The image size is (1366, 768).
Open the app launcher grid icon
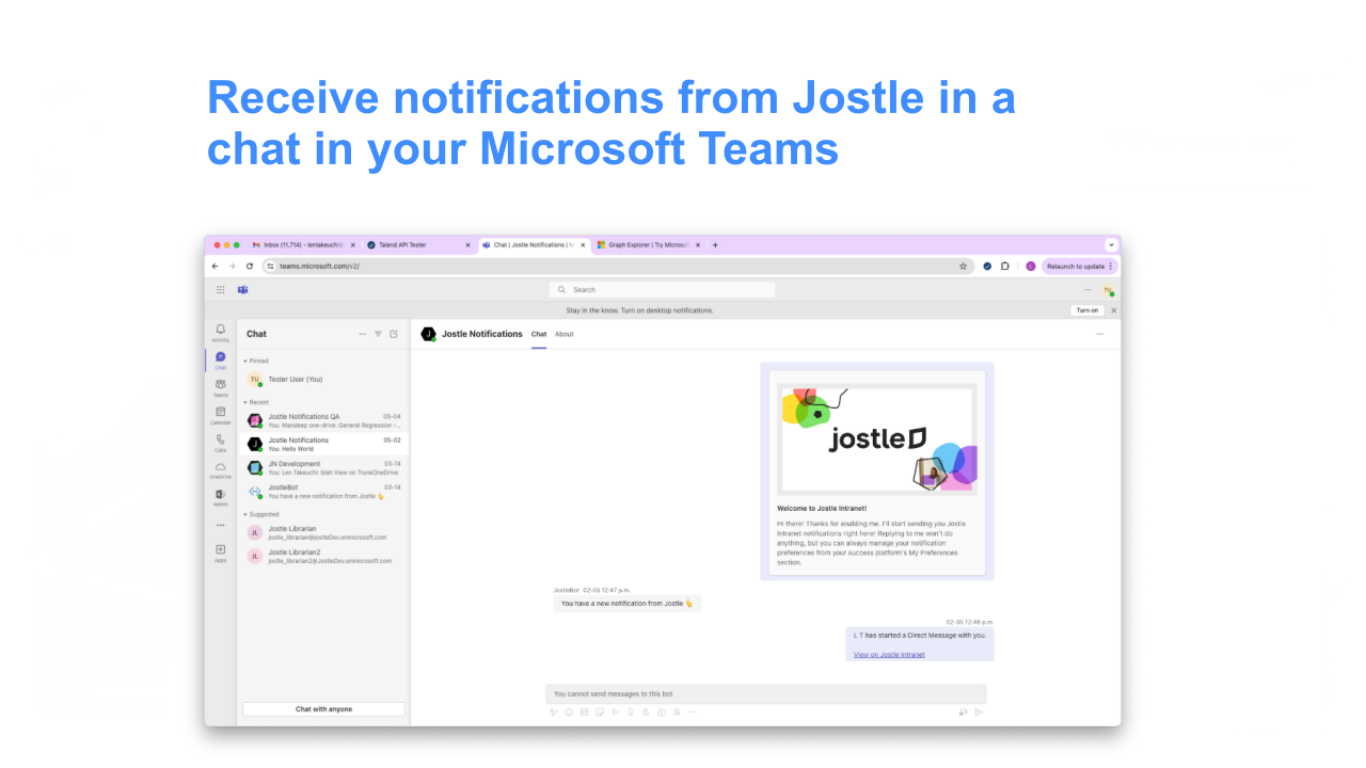click(220, 290)
